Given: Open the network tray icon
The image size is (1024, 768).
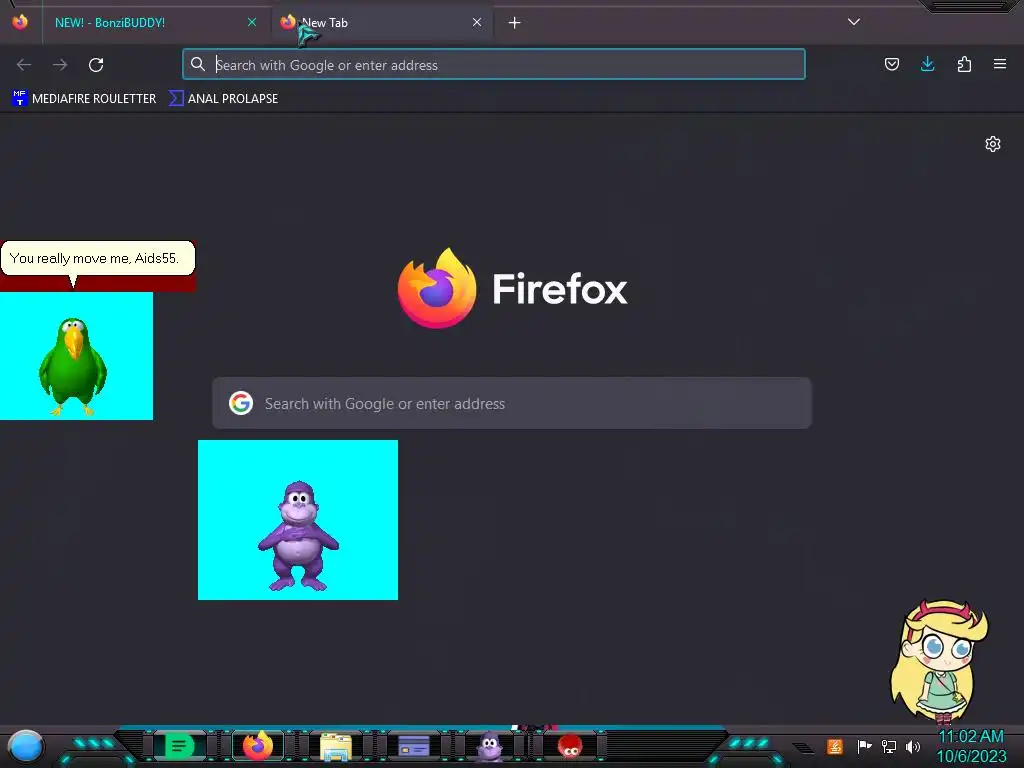Looking at the screenshot, I should (x=888, y=746).
